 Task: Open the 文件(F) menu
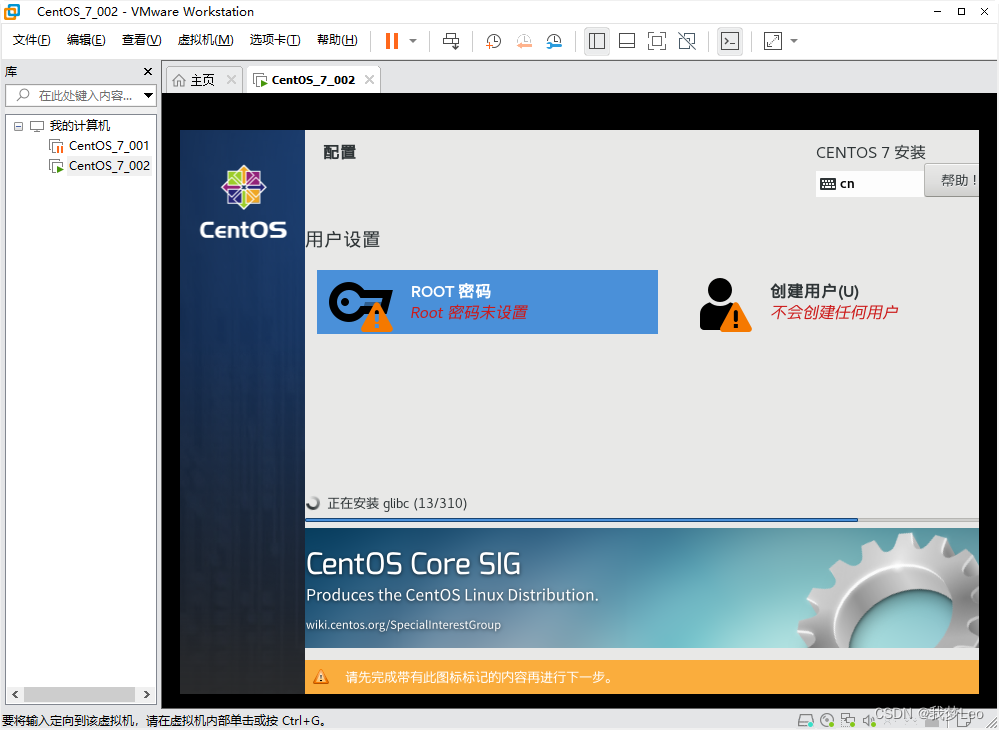(31, 40)
